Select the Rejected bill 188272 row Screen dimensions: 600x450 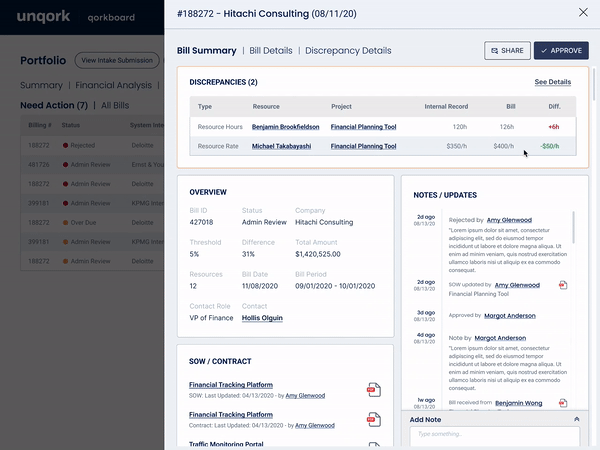click(92, 145)
